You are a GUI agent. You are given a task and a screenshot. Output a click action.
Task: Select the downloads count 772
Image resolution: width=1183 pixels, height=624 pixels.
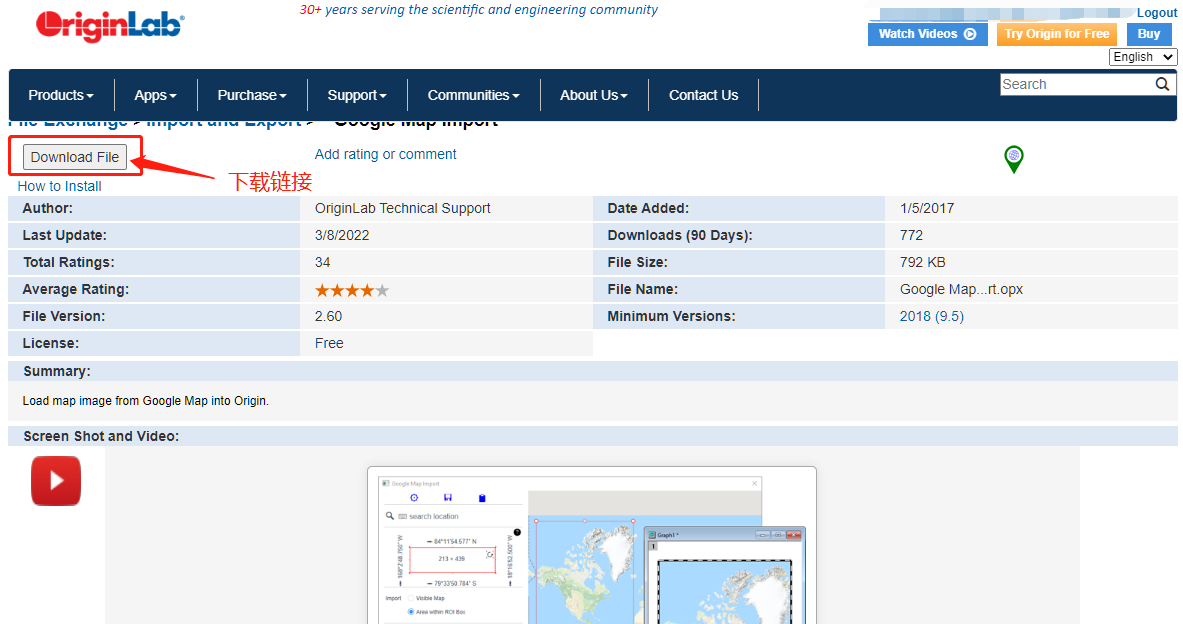[x=911, y=235]
